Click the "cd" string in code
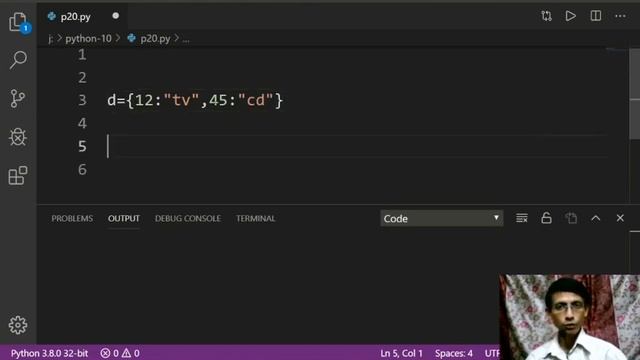Image resolution: width=640 pixels, height=360 pixels. coord(256,100)
